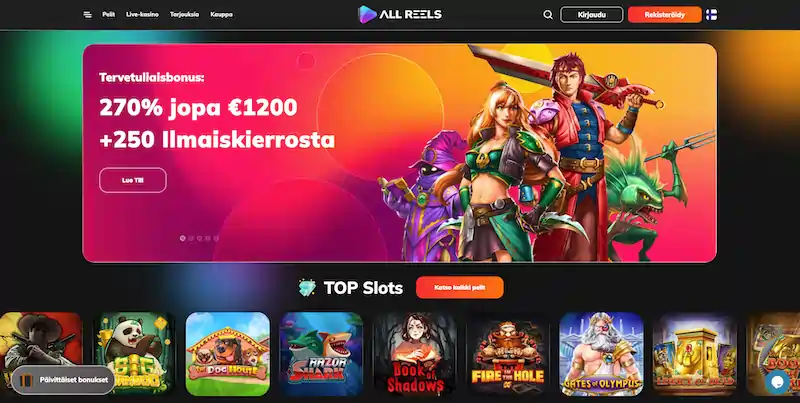Open the Tarjouksia menu item
Viewport: 800px width, 403px height.
click(x=184, y=15)
